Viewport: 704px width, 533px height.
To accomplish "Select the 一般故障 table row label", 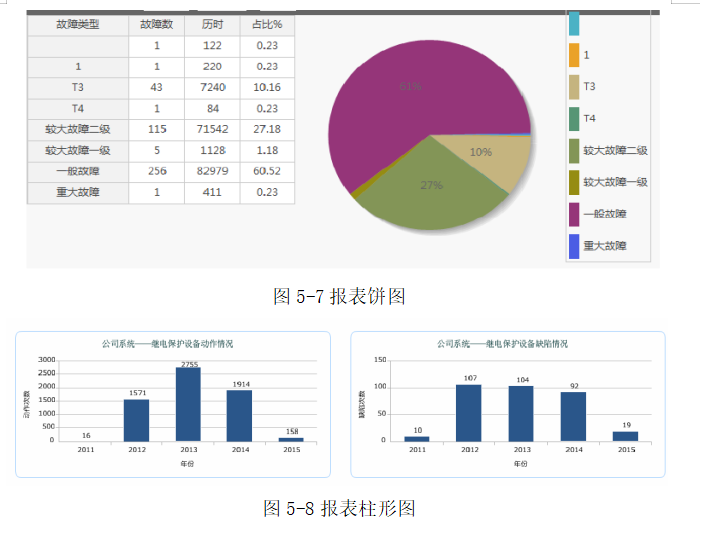I will 78,171.
